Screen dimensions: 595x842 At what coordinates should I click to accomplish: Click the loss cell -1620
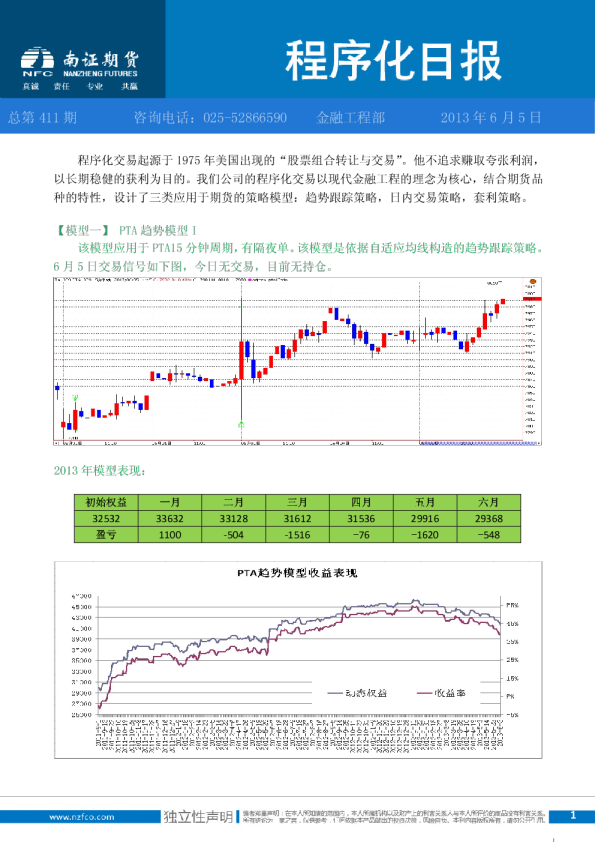pyautogui.click(x=425, y=534)
